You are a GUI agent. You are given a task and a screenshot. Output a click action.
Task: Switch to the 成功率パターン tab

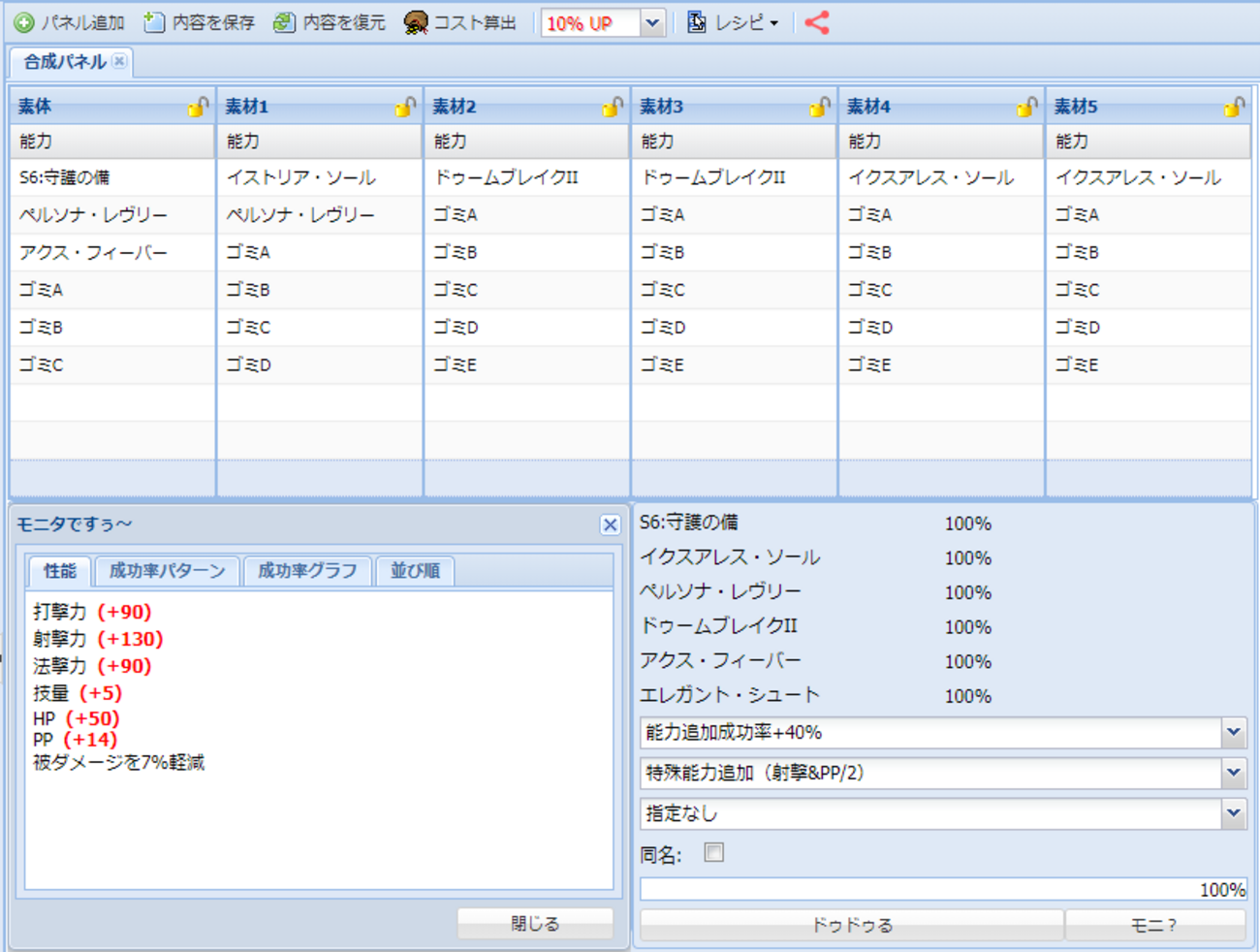pos(168,571)
